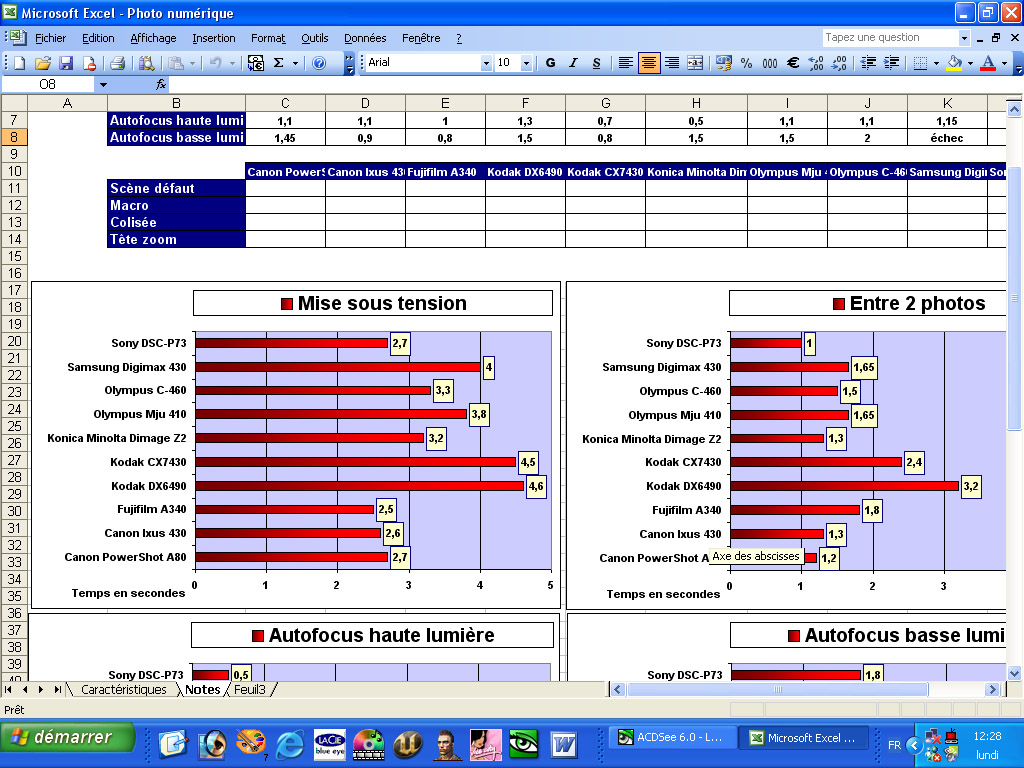Decrease the cell indent
This screenshot has height=768, width=1024.
coord(868,63)
